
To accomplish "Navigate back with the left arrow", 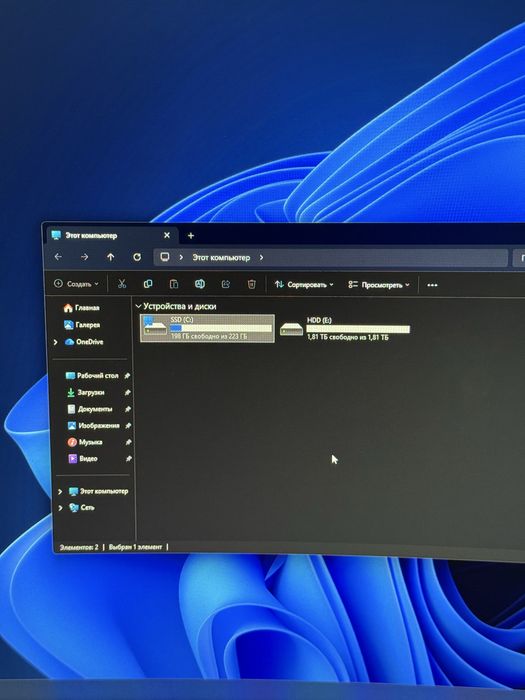I will pyautogui.click(x=58, y=257).
